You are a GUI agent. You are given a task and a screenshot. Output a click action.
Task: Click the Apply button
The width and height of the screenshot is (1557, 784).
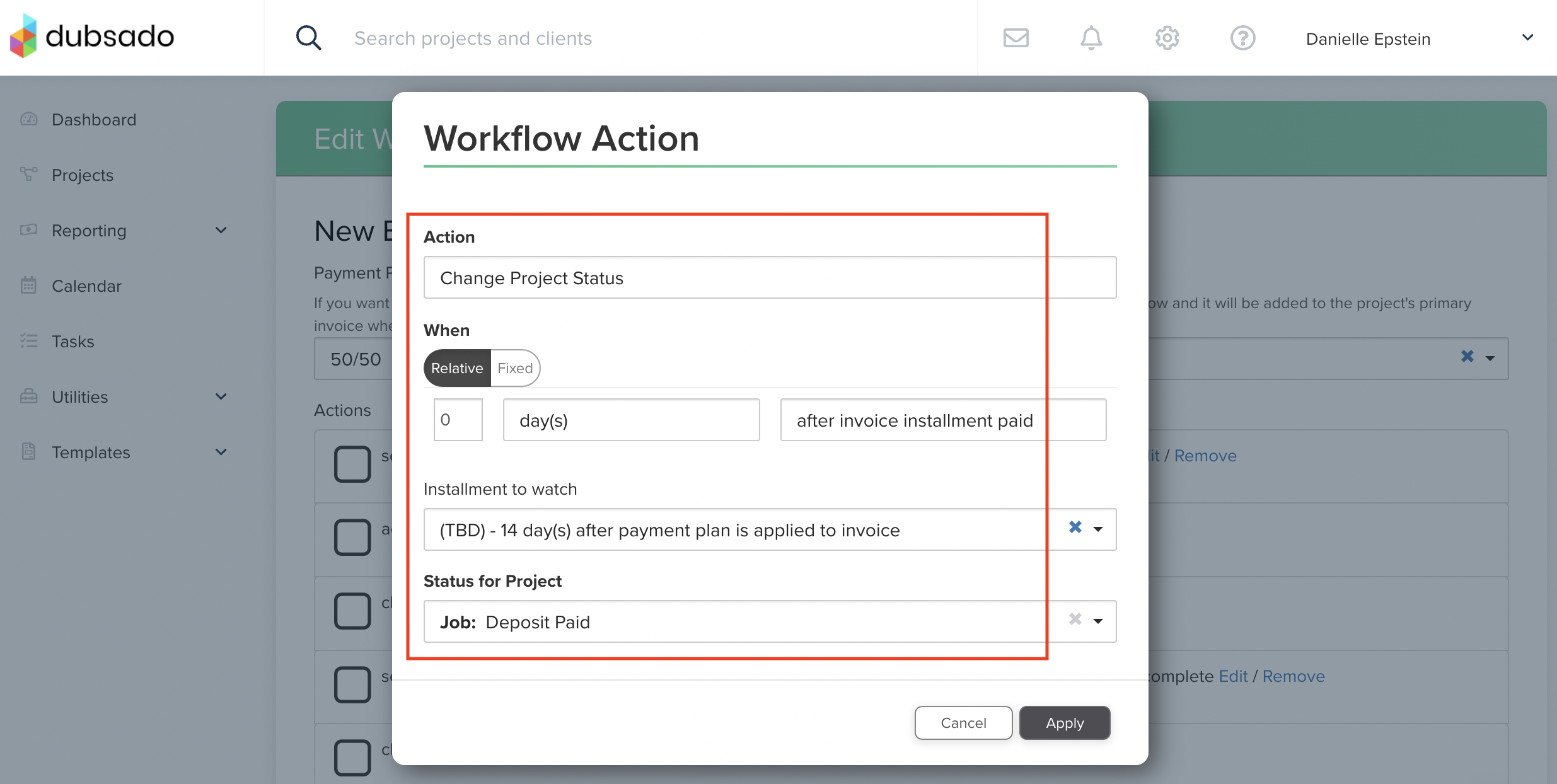click(1065, 723)
